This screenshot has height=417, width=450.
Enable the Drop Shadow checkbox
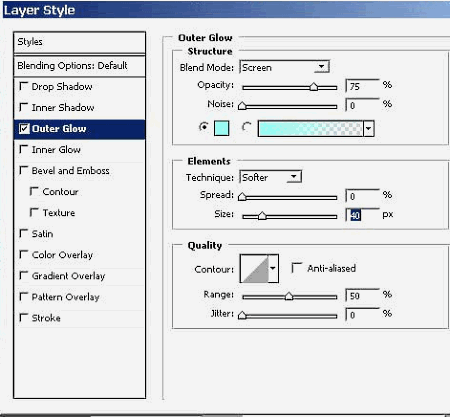(x=24, y=86)
